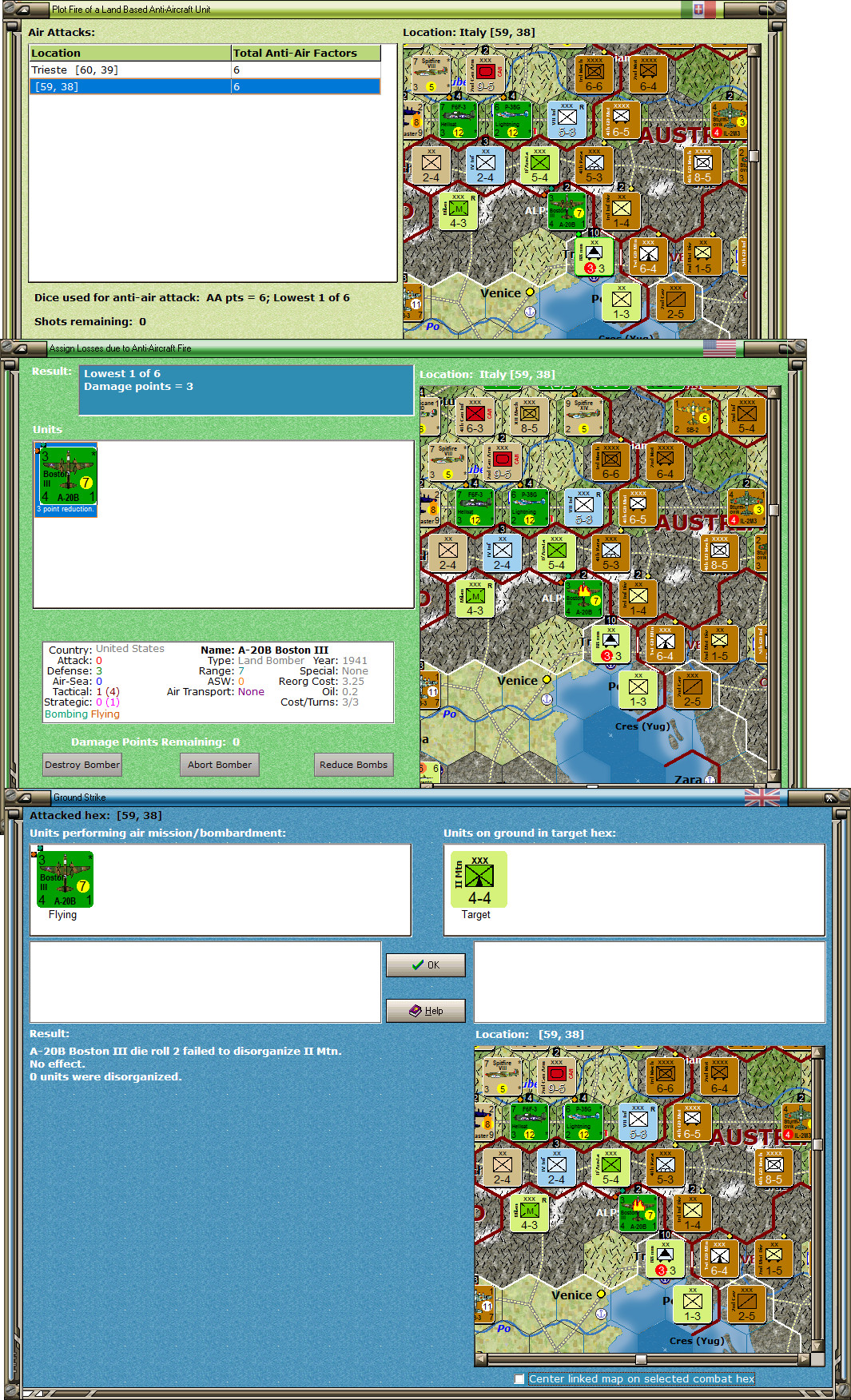Click the 8-5 Mech army counter in Ground Strike map
851x1400 pixels.
773,1167
